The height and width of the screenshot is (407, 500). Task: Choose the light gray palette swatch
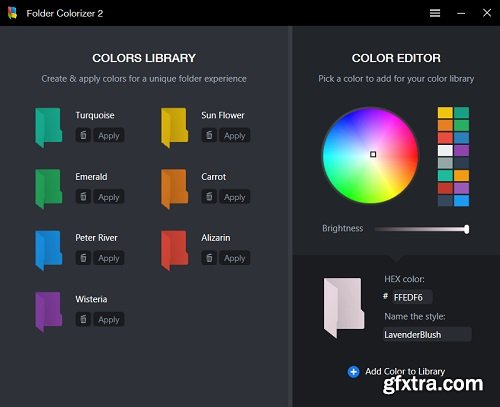click(445, 163)
